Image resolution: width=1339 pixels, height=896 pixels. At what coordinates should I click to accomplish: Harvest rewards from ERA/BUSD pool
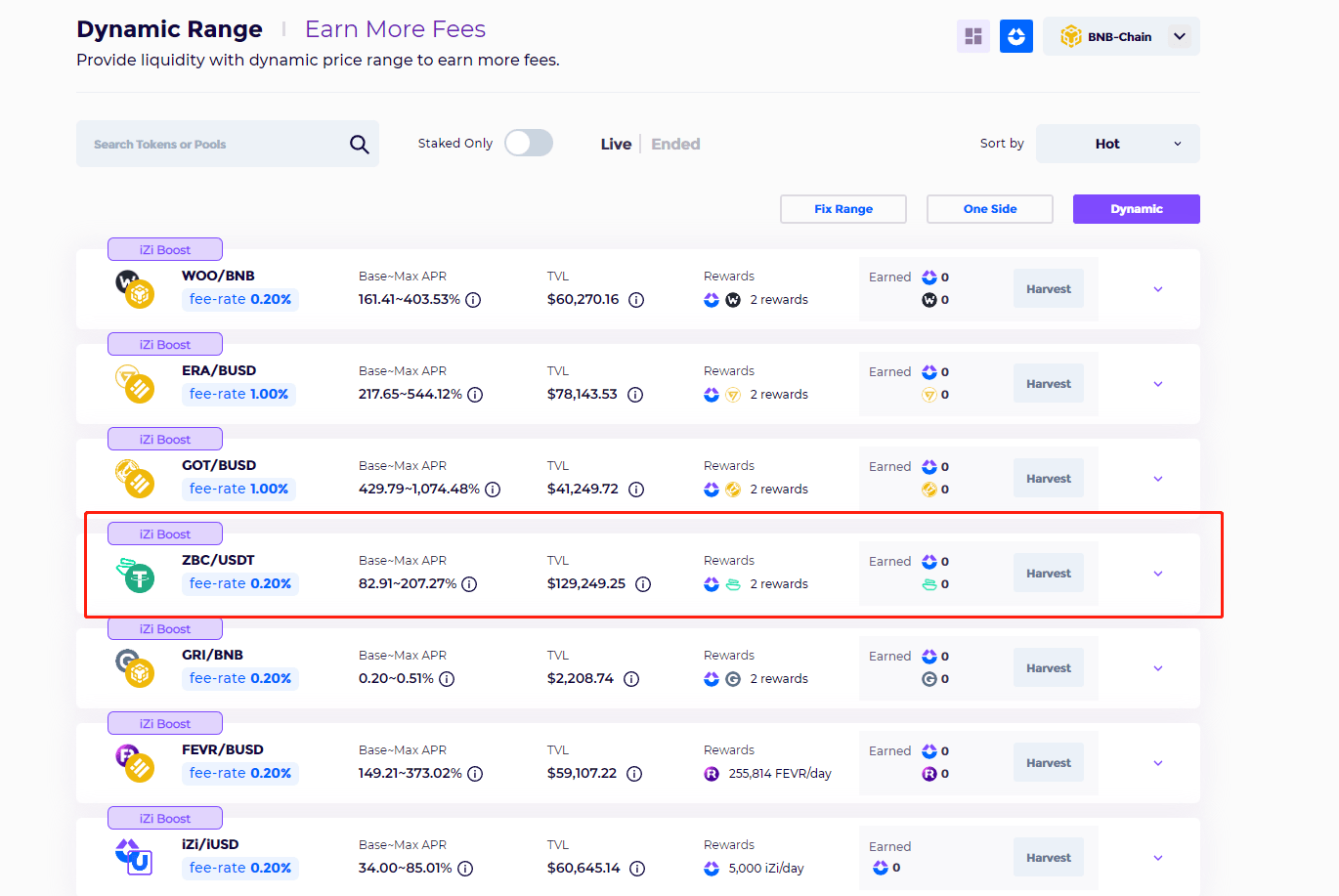[1048, 384]
